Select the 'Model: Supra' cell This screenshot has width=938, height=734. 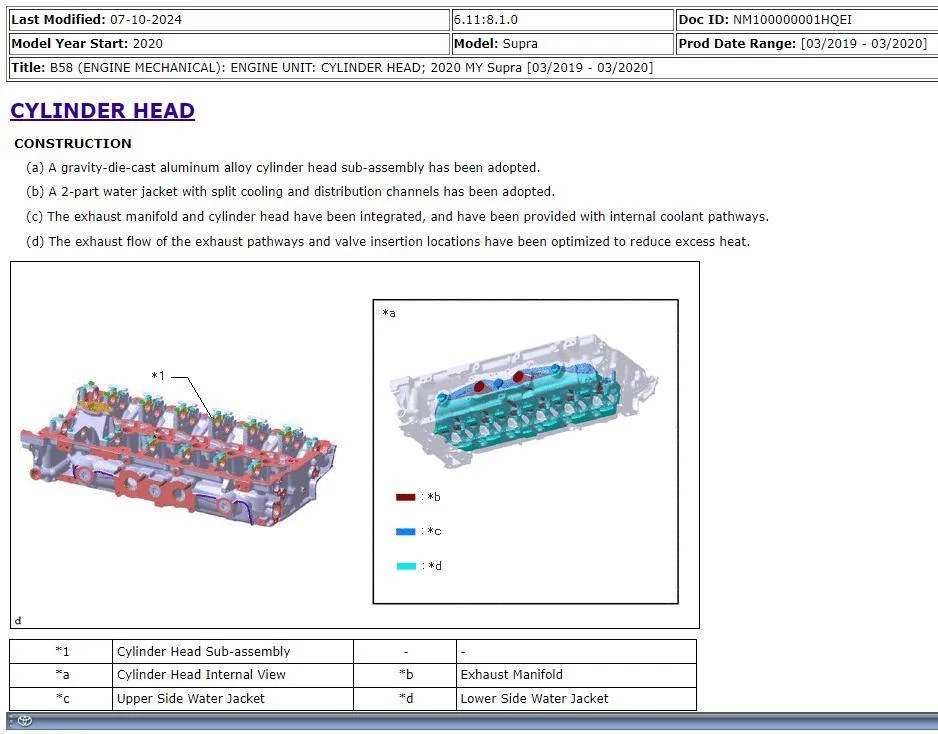pyautogui.click(x=562, y=44)
